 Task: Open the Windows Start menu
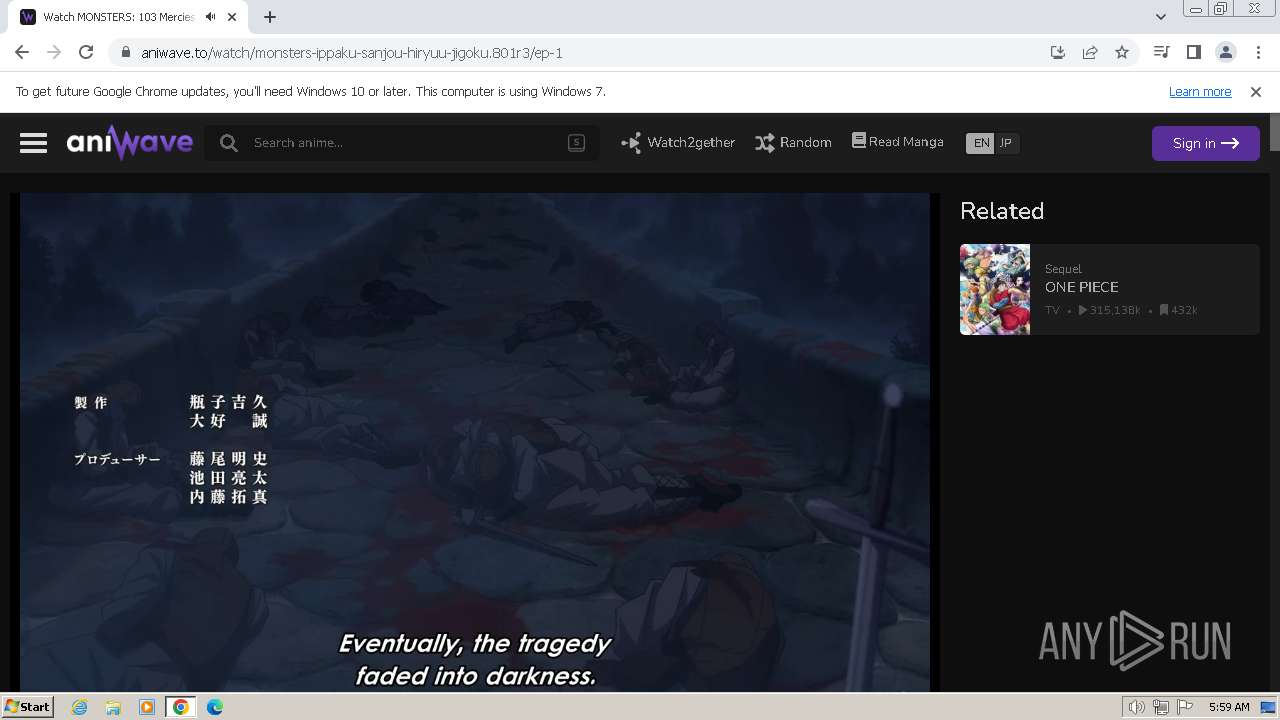tap(28, 706)
